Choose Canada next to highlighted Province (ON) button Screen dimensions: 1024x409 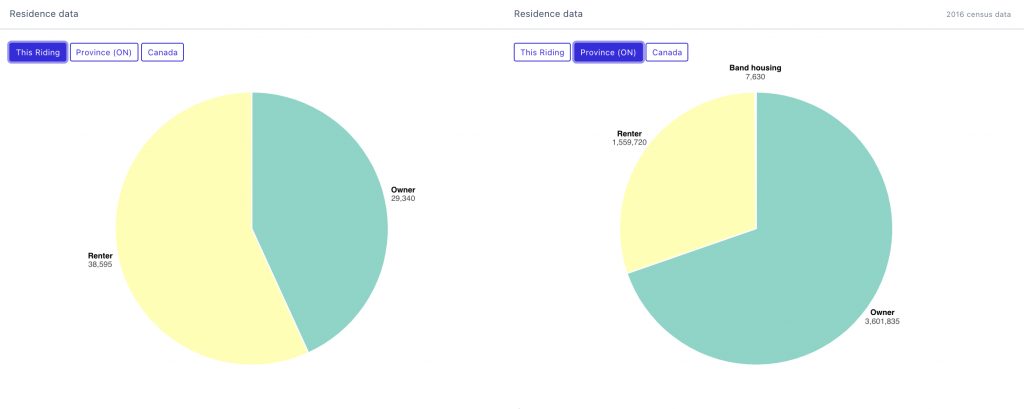point(667,52)
